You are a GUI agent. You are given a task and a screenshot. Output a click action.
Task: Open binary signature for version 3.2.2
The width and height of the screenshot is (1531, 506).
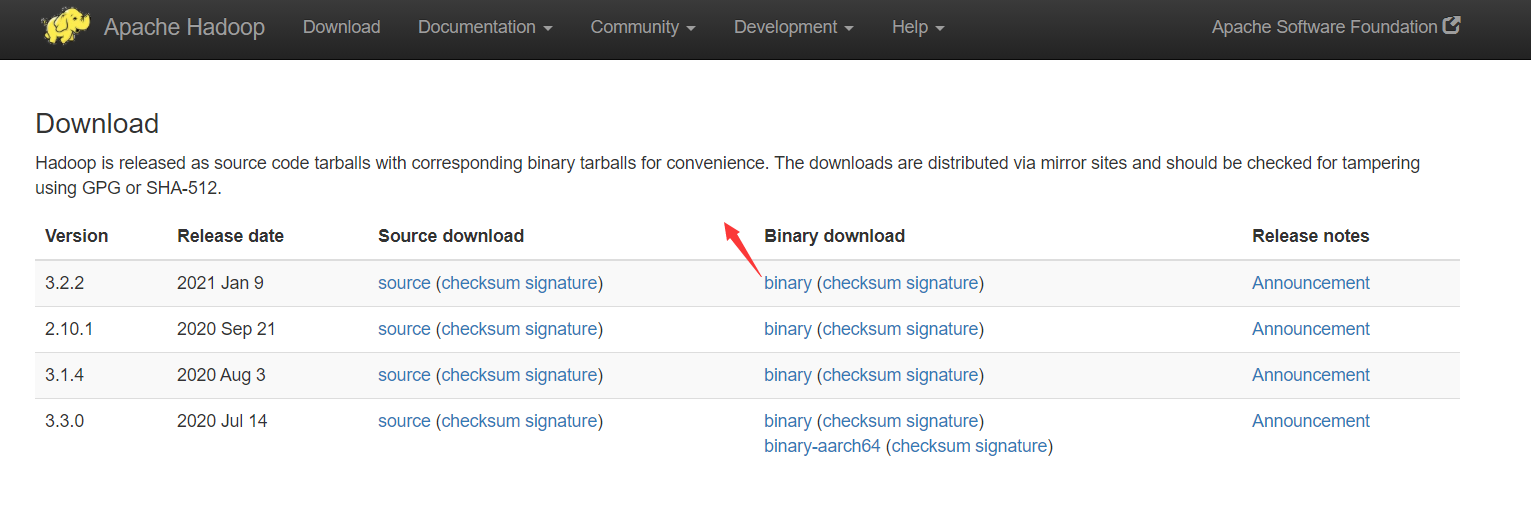942,283
